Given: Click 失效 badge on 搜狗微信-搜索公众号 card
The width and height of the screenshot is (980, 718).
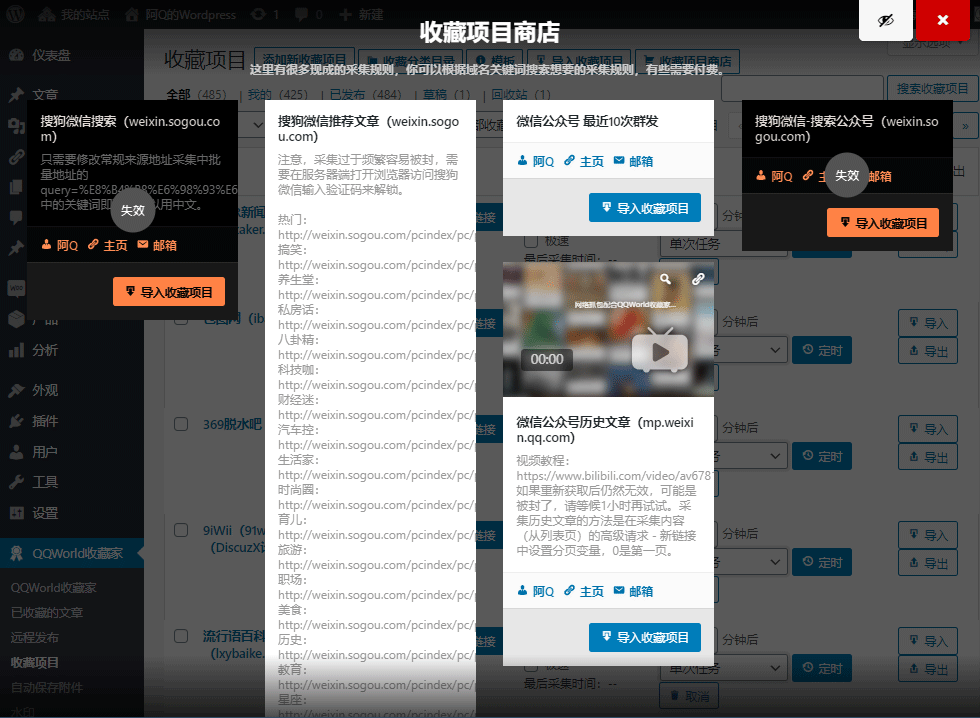Looking at the screenshot, I should point(847,176).
